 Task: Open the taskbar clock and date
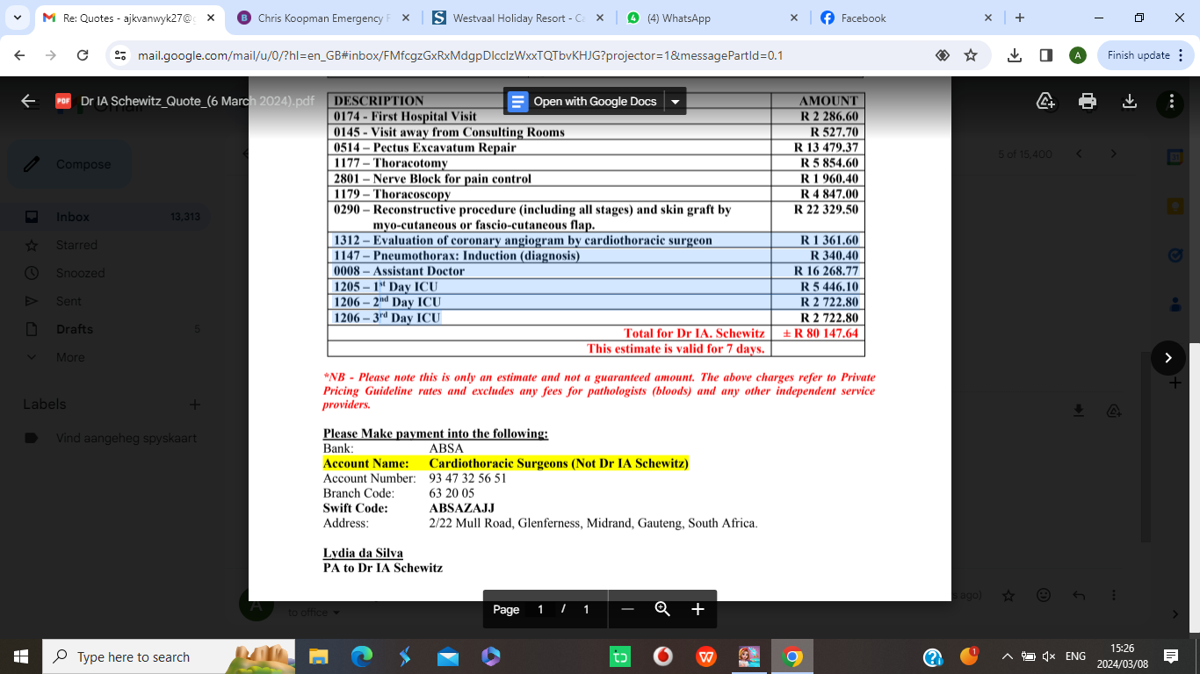1122,656
